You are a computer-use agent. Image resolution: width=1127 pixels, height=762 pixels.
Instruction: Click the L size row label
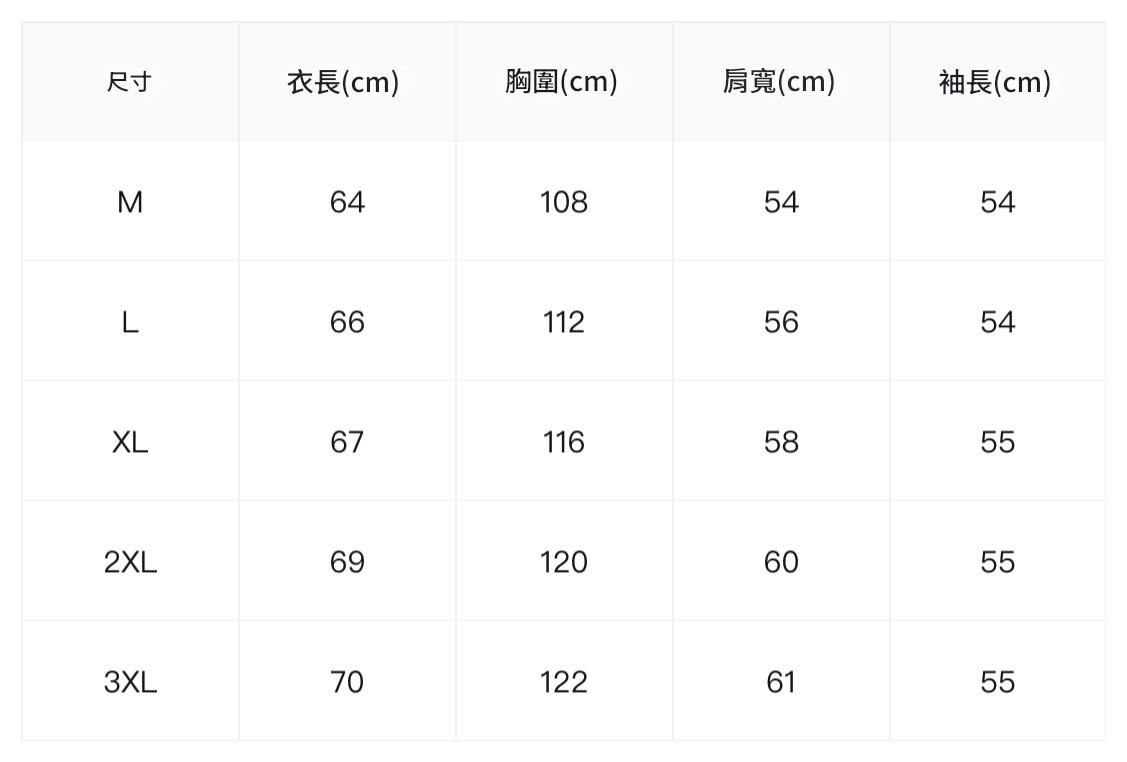[130, 322]
